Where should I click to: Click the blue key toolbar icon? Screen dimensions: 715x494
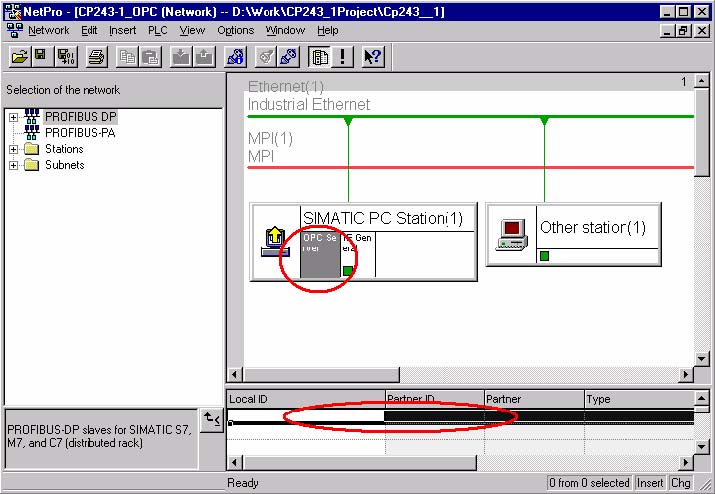(288, 57)
